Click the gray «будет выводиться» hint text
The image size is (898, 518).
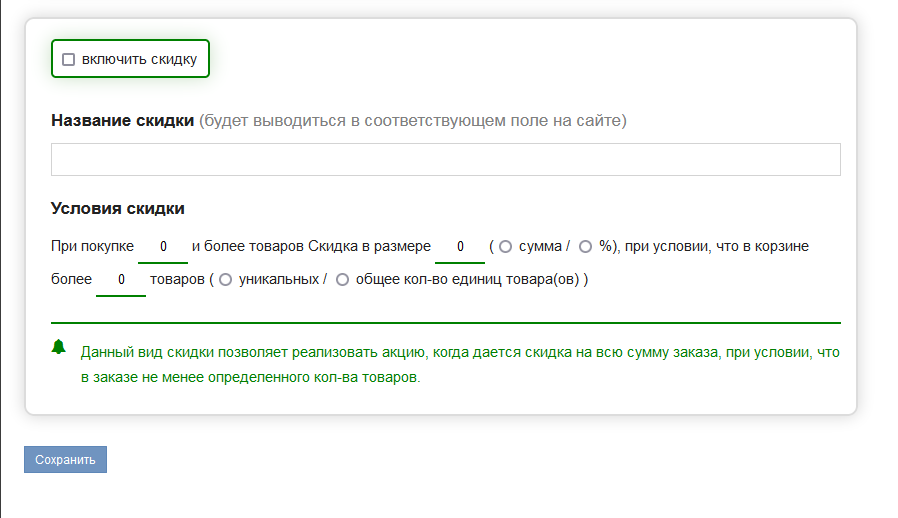coord(413,121)
